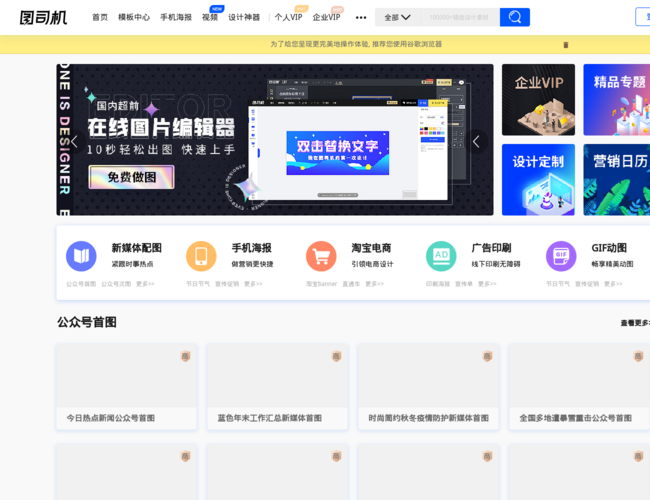
Task: Click the blue search magnifier button
Action: (x=514, y=17)
